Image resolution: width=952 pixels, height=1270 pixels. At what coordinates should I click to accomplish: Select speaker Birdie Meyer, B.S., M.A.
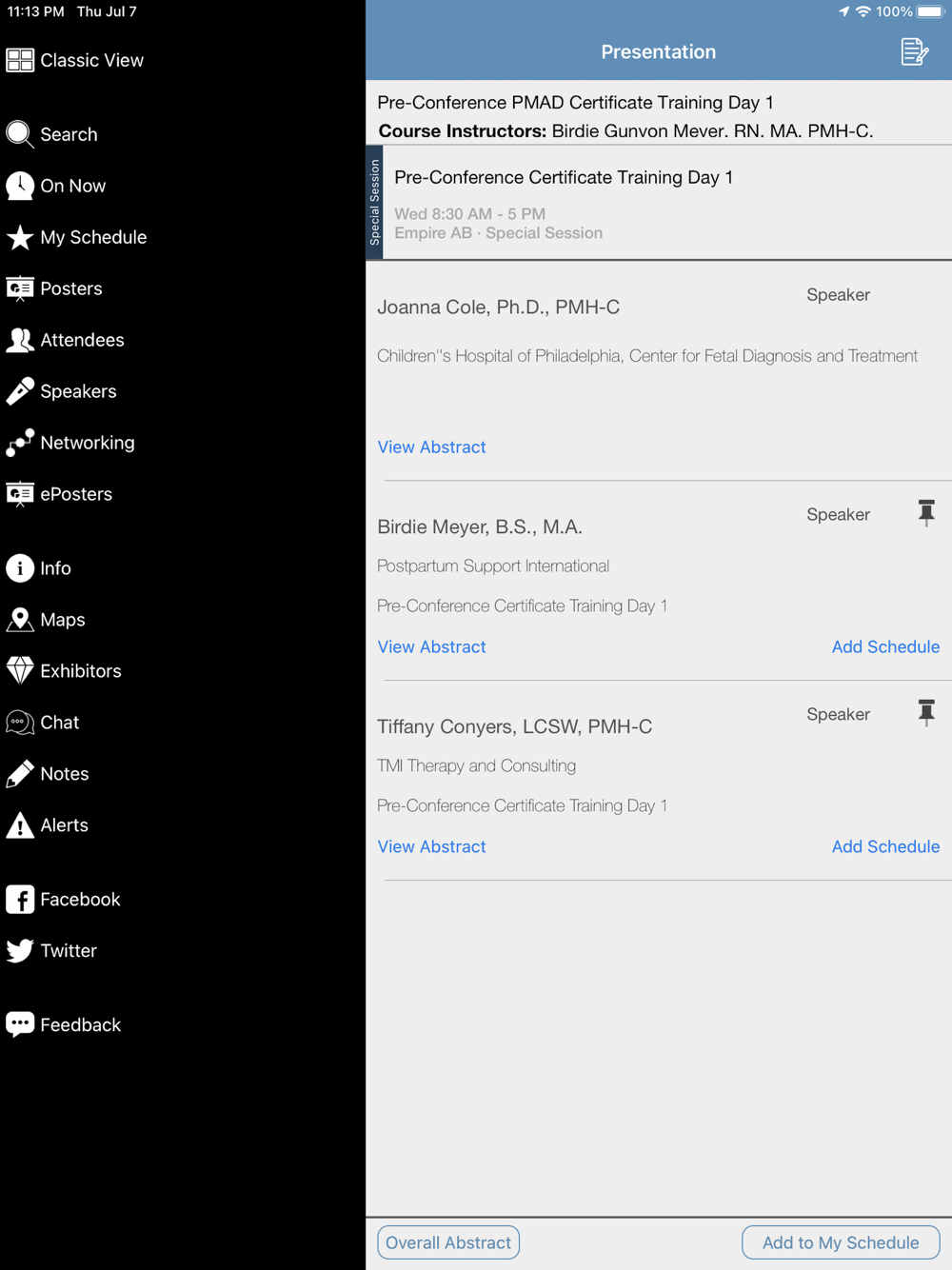pyautogui.click(x=480, y=526)
